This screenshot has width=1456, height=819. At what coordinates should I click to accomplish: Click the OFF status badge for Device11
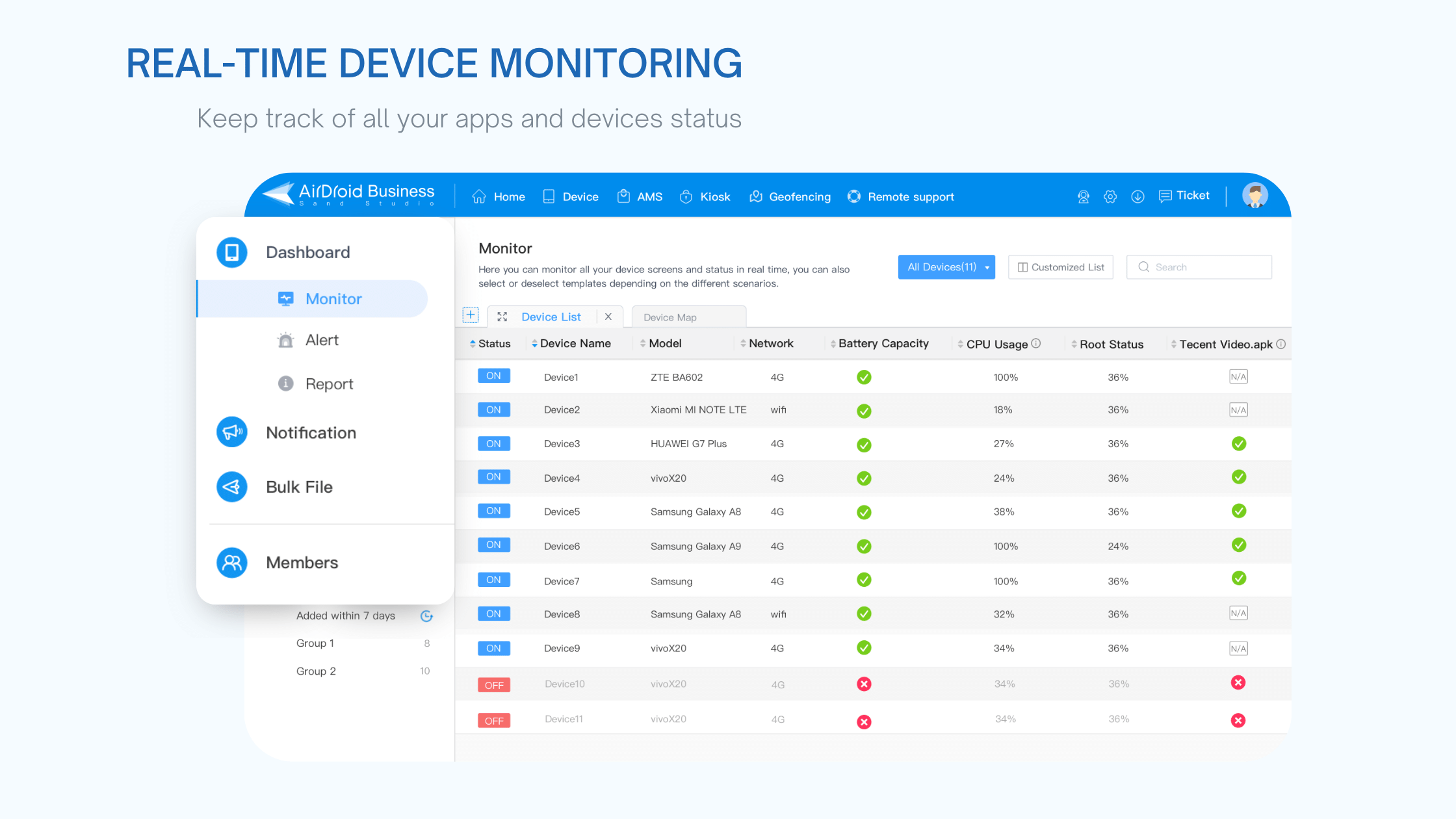click(494, 720)
